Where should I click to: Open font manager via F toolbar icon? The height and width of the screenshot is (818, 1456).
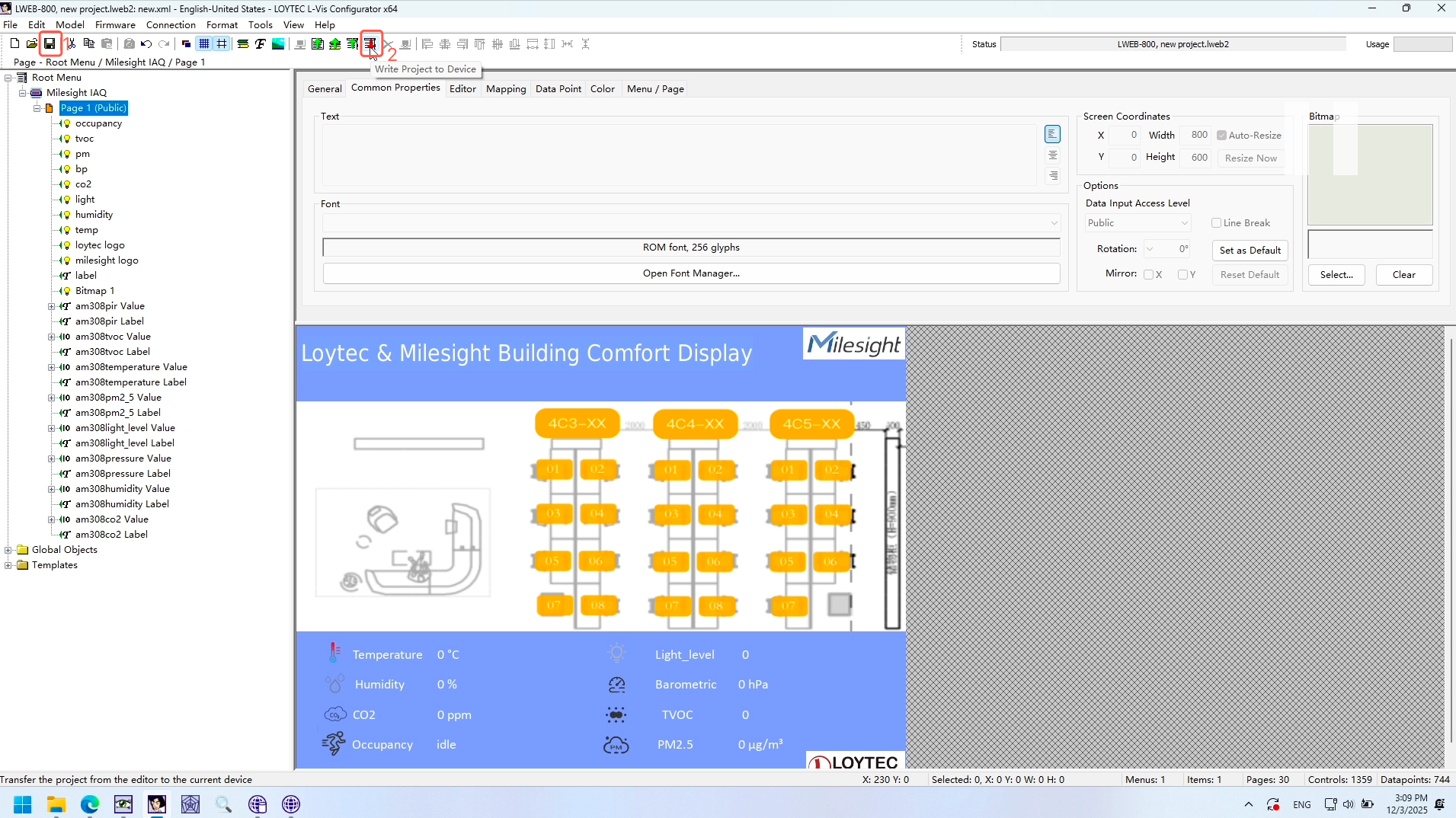click(x=261, y=44)
